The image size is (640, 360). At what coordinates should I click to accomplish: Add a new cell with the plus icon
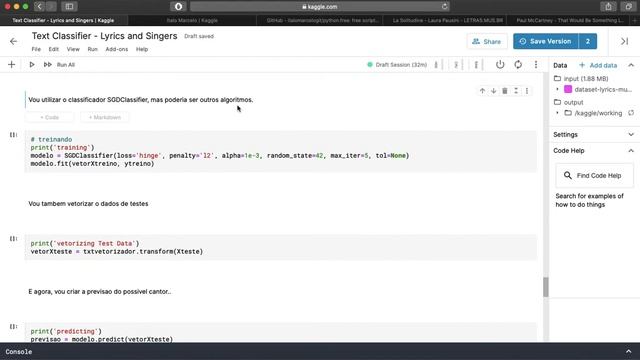coord(11,64)
